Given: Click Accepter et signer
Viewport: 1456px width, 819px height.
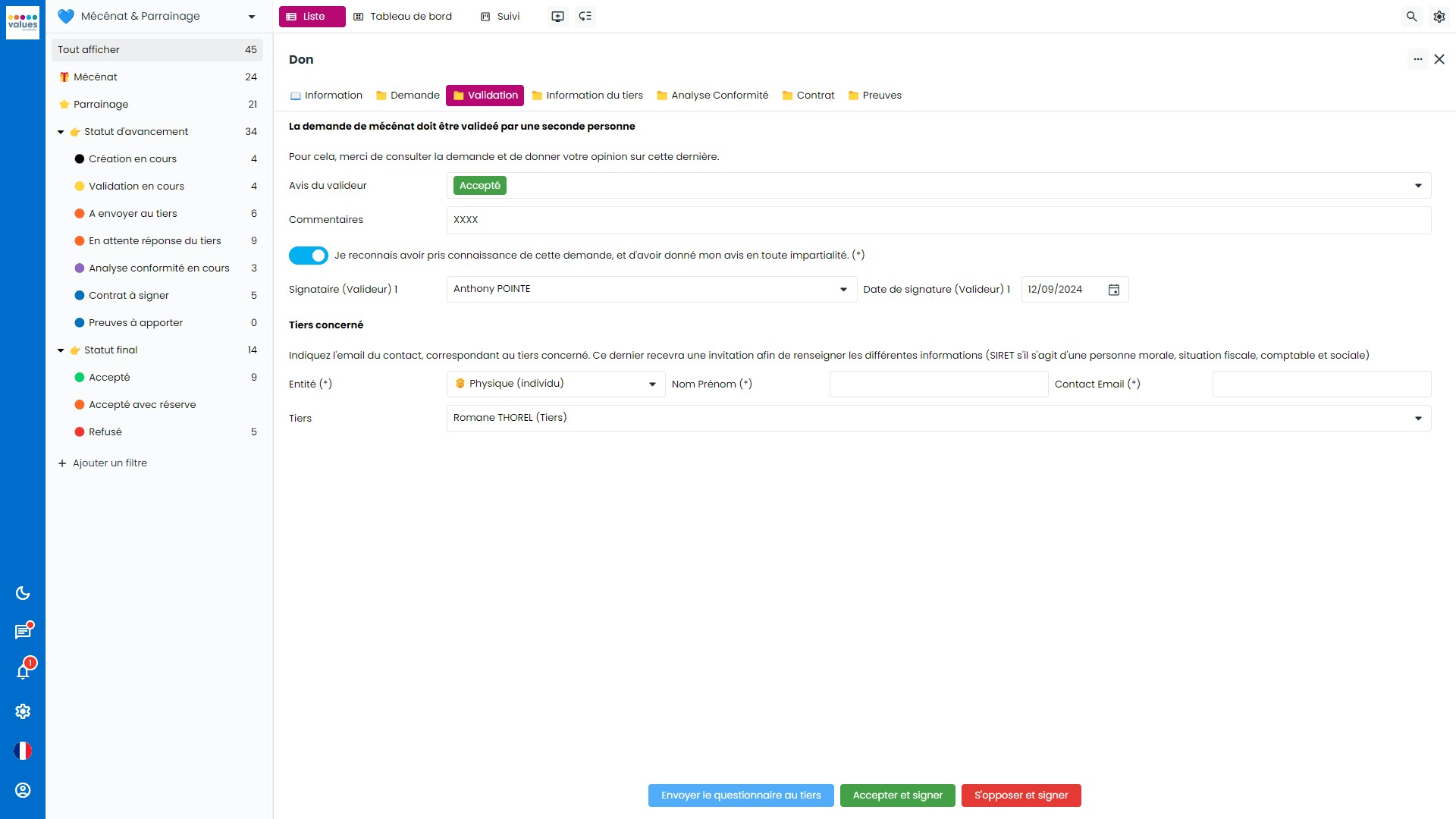Looking at the screenshot, I should [897, 795].
